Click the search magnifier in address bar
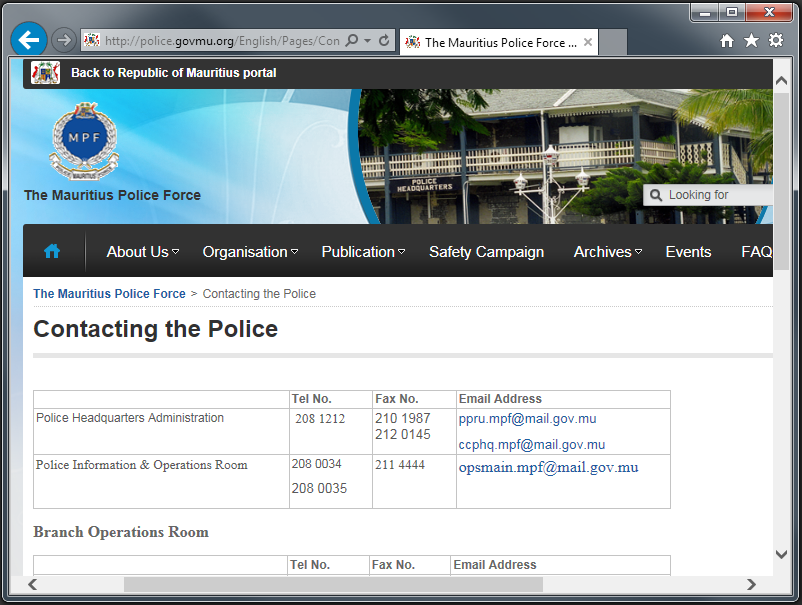 (x=352, y=40)
